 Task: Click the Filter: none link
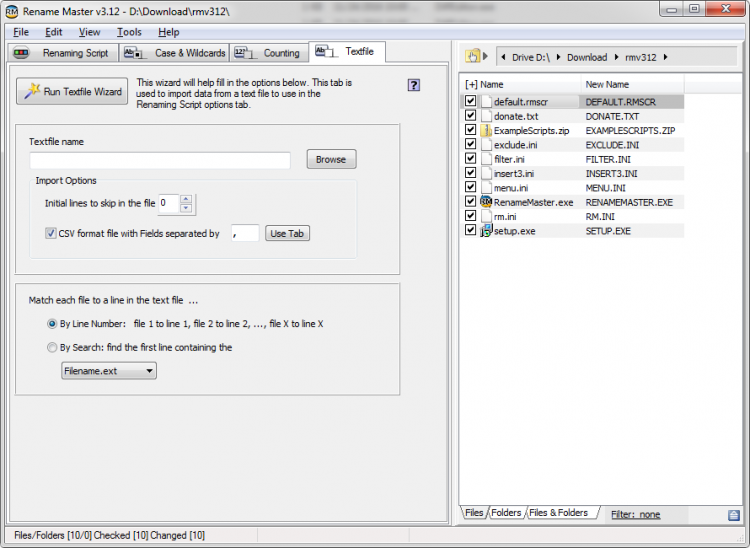635,515
